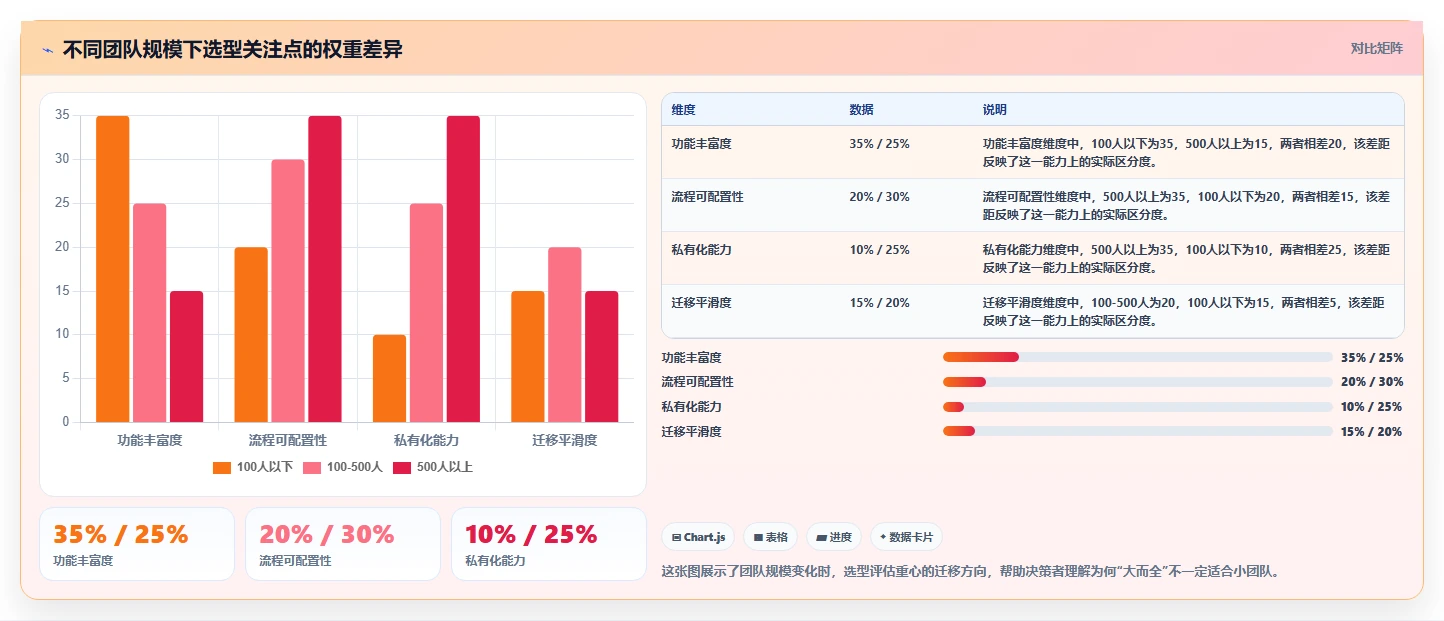The width and height of the screenshot is (1444, 621).
Task: Click the 数据 table column header
Action: (862, 109)
